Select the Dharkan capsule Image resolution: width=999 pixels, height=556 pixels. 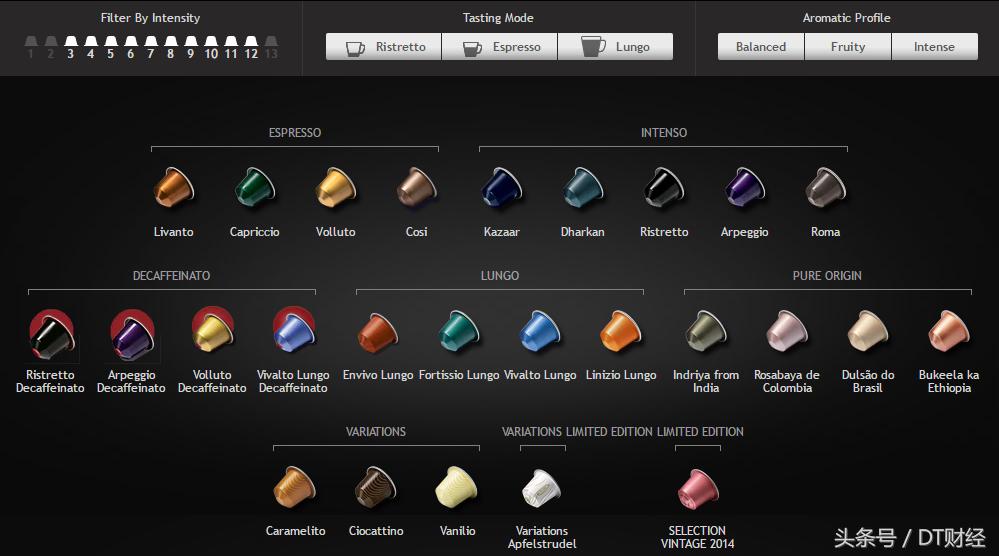(582, 187)
